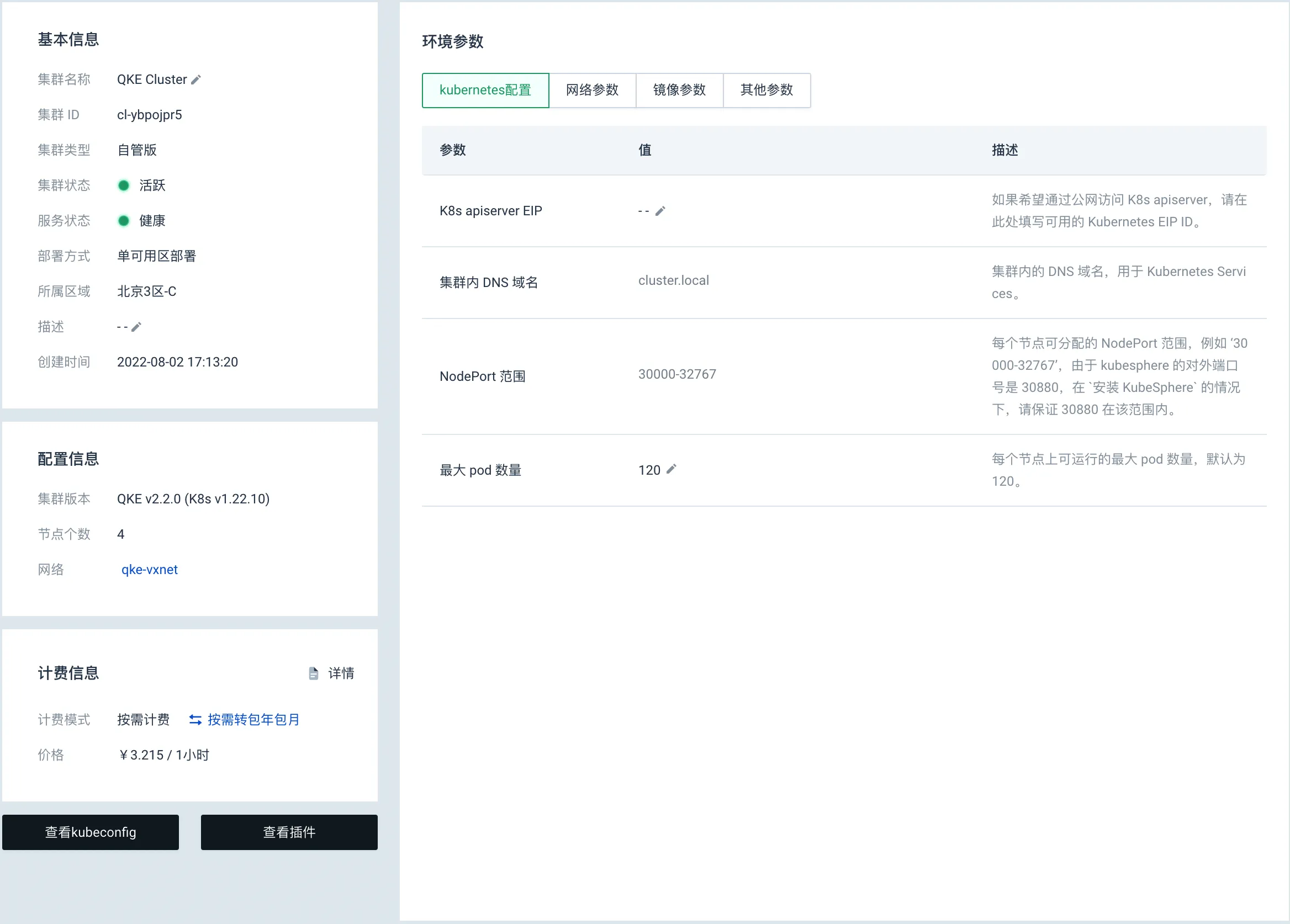
Task: Click the K8s apiserver EIP parameter name
Action: (x=491, y=211)
